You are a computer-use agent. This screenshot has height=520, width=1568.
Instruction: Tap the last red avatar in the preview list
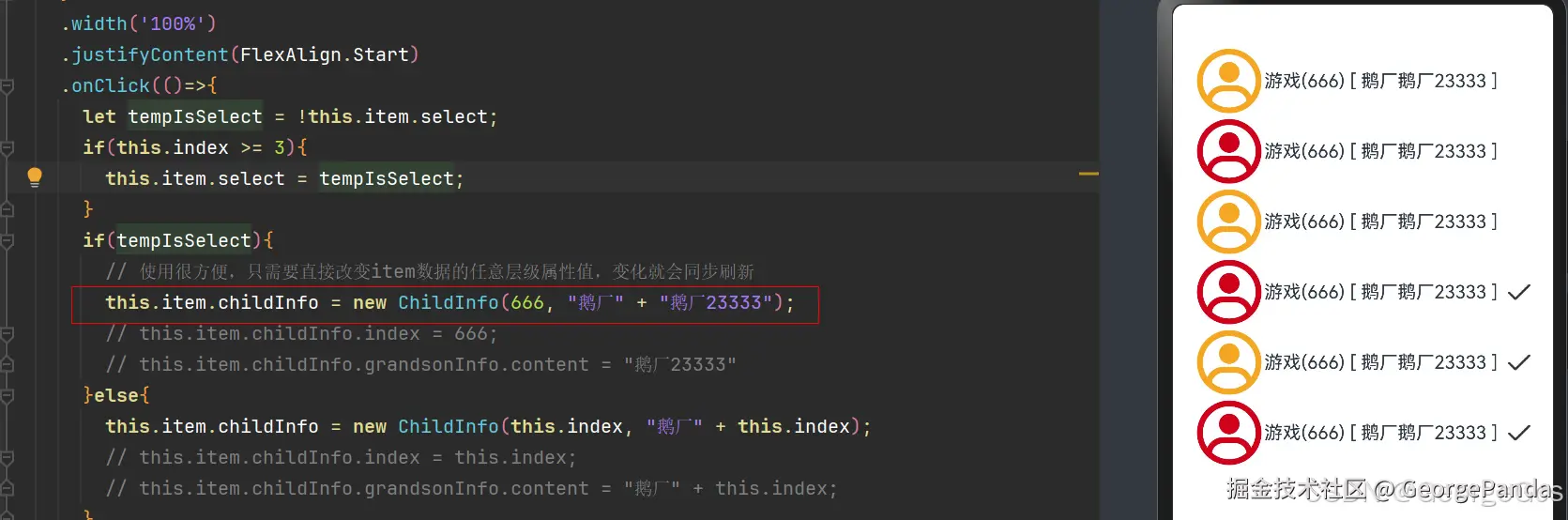(1228, 433)
